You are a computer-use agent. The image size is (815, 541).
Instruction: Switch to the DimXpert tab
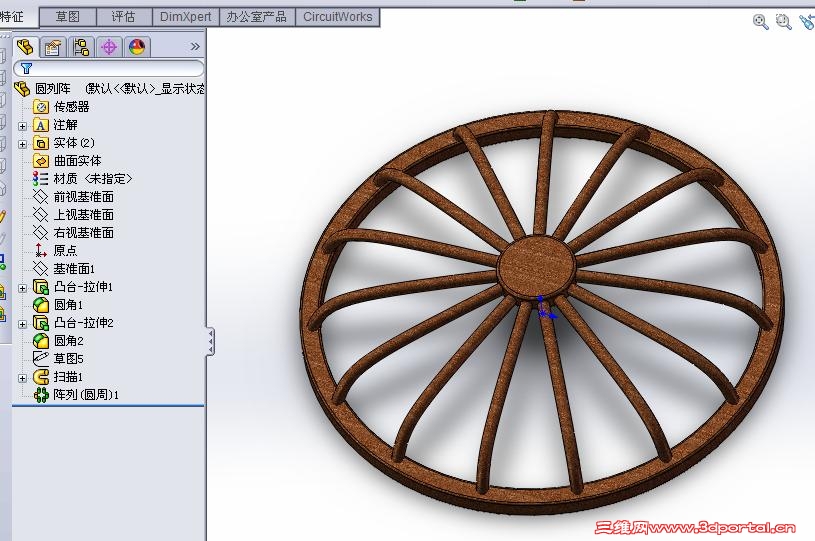coord(186,17)
